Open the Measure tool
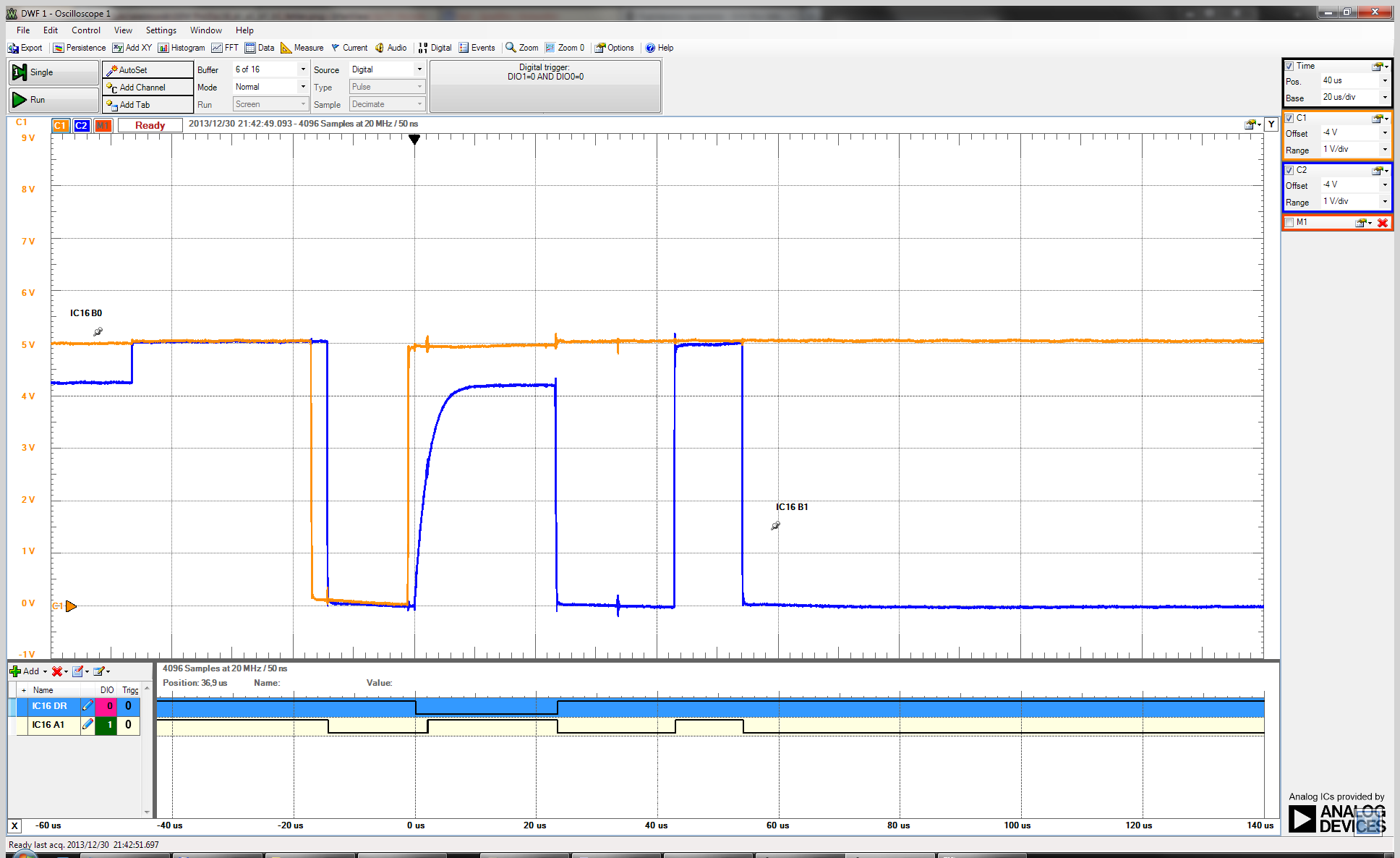The height and width of the screenshot is (858, 1400). click(302, 48)
